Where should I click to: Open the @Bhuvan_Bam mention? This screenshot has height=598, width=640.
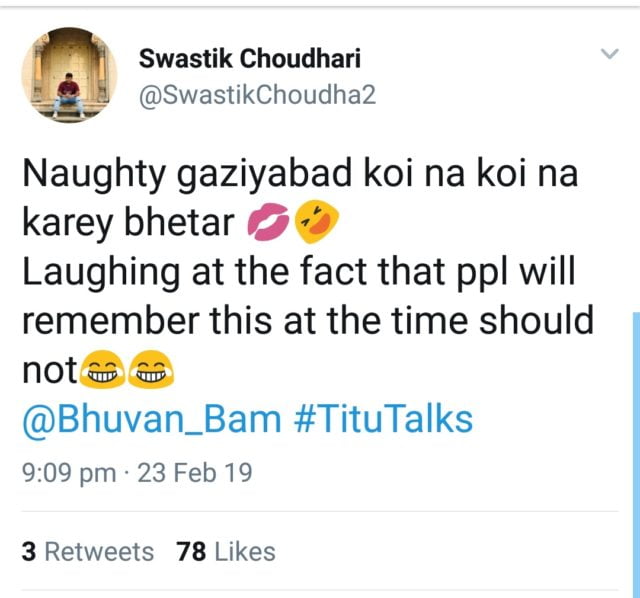coord(151,419)
